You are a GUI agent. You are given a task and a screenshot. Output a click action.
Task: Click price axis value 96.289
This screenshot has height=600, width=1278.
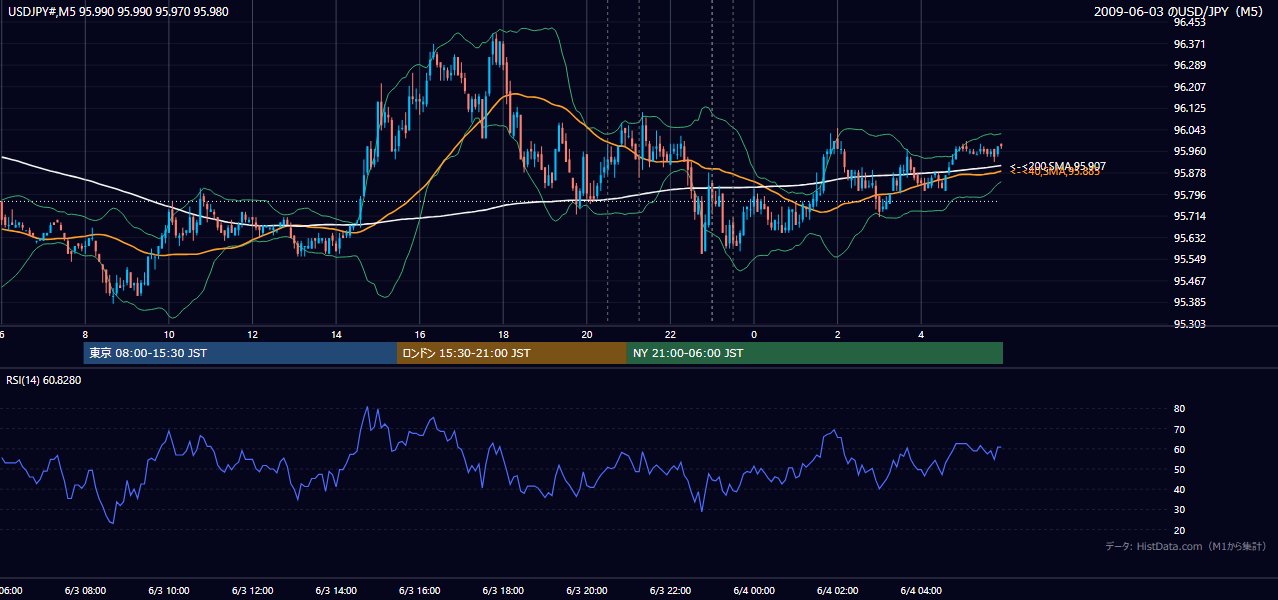(x=1189, y=65)
